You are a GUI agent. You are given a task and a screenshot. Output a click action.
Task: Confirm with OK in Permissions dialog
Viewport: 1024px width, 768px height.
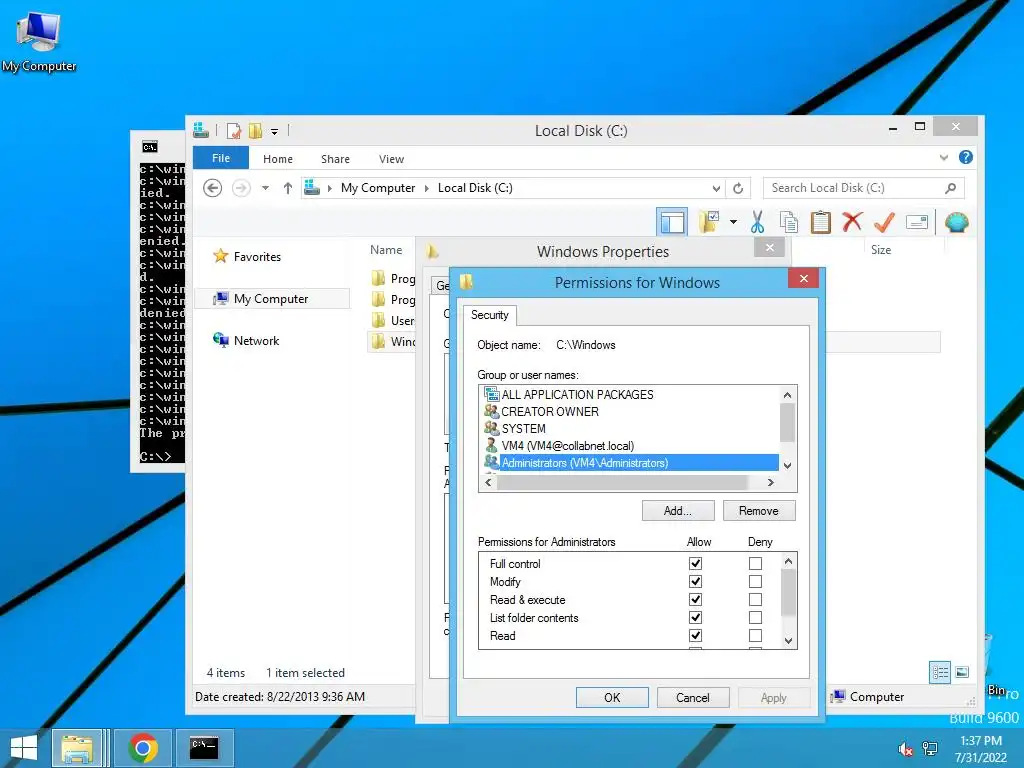click(x=612, y=697)
